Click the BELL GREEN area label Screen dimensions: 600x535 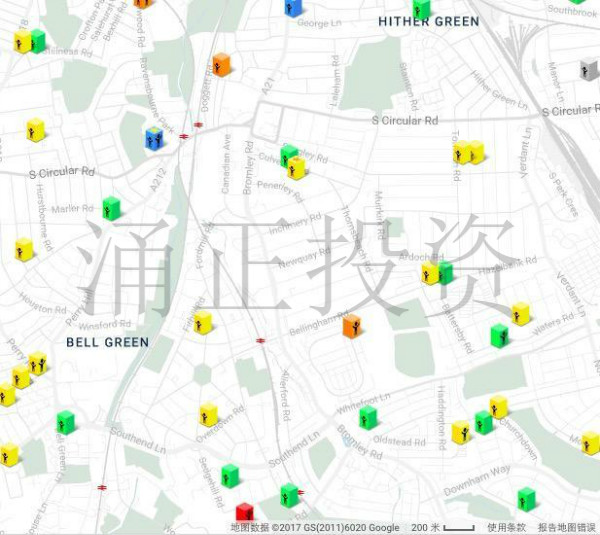point(108,342)
